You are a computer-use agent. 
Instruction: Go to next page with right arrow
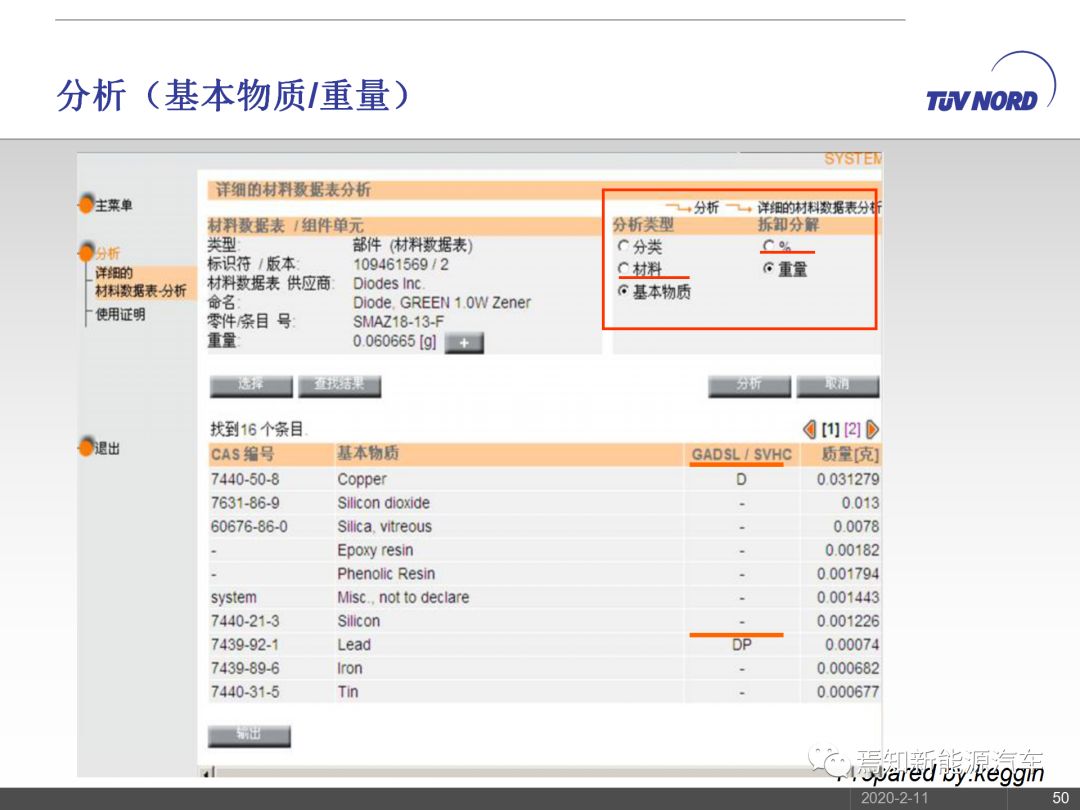(x=872, y=429)
